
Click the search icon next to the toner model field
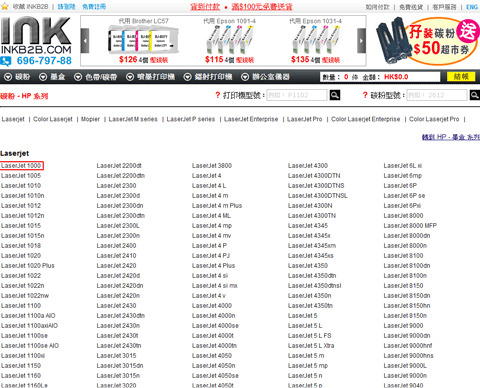475,95
